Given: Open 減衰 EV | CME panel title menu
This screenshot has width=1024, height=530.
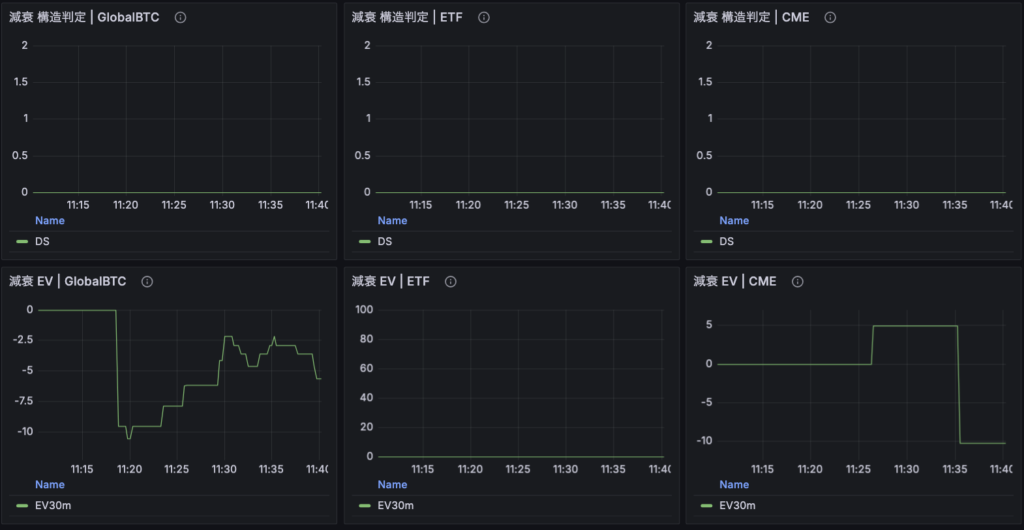Looking at the screenshot, I should 734,282.
